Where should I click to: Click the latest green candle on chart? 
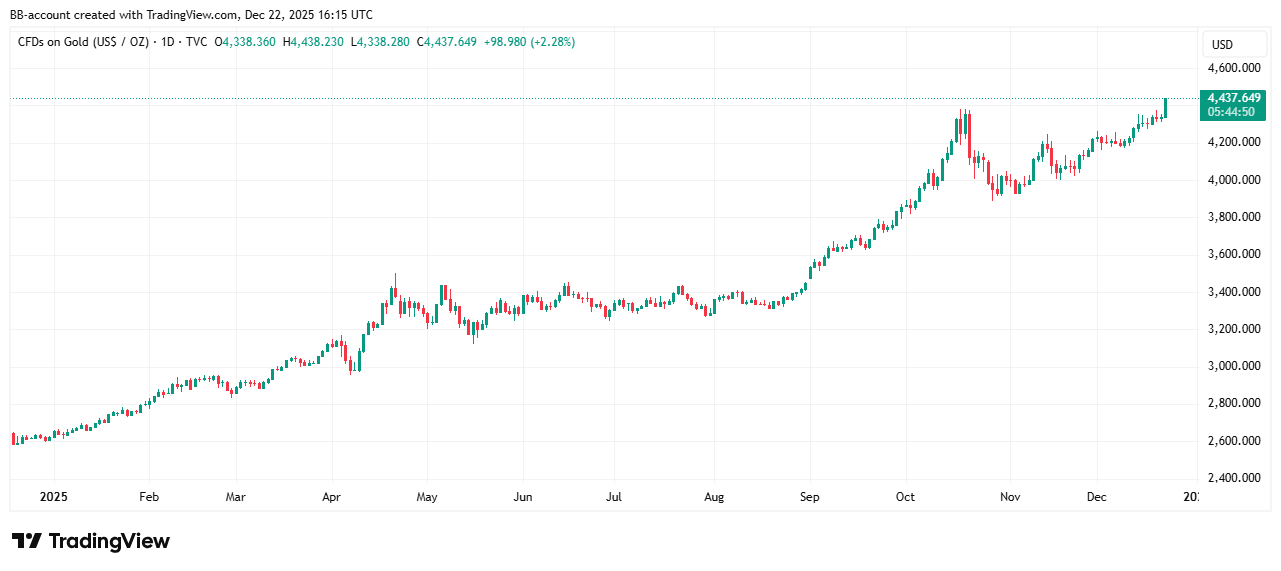pyautogui.click(x=1166, y=107)
